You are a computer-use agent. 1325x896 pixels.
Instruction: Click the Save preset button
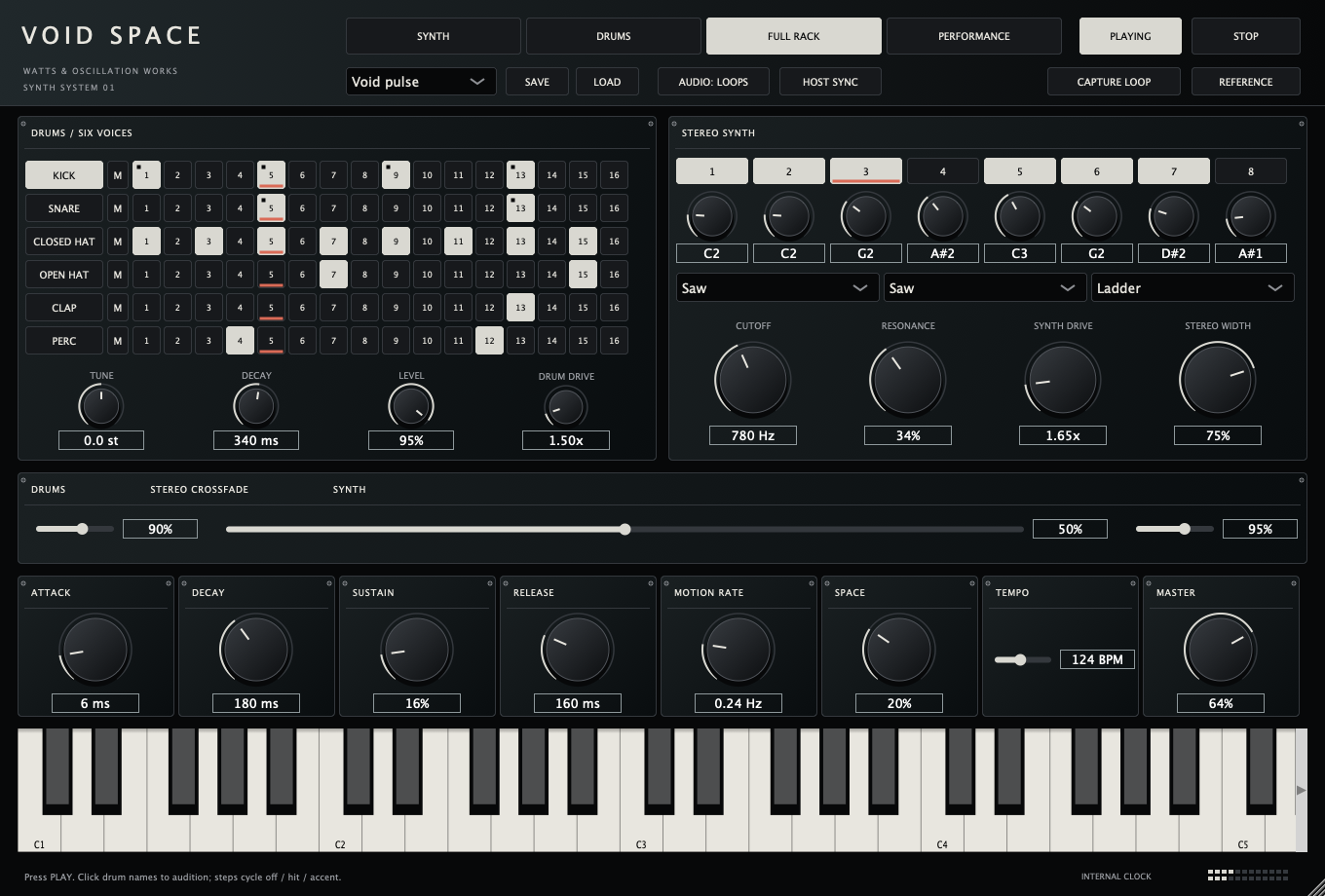pos(537,82)
